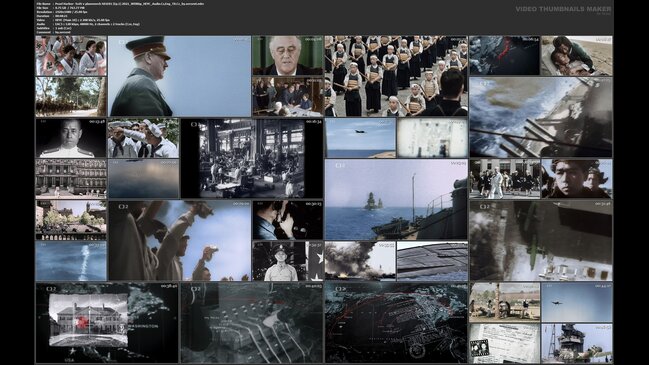The height and width of the screenshot is (365, 649).
Task: Open thumbnail of two pilots in flight helmets
Action: (577, 179)
